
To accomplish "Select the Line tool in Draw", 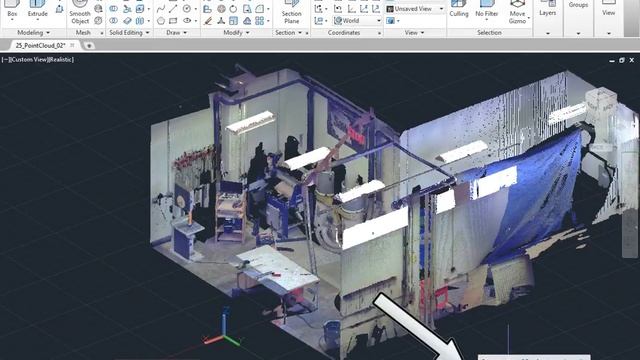I will pyautogui.click(x=173, y=9).
